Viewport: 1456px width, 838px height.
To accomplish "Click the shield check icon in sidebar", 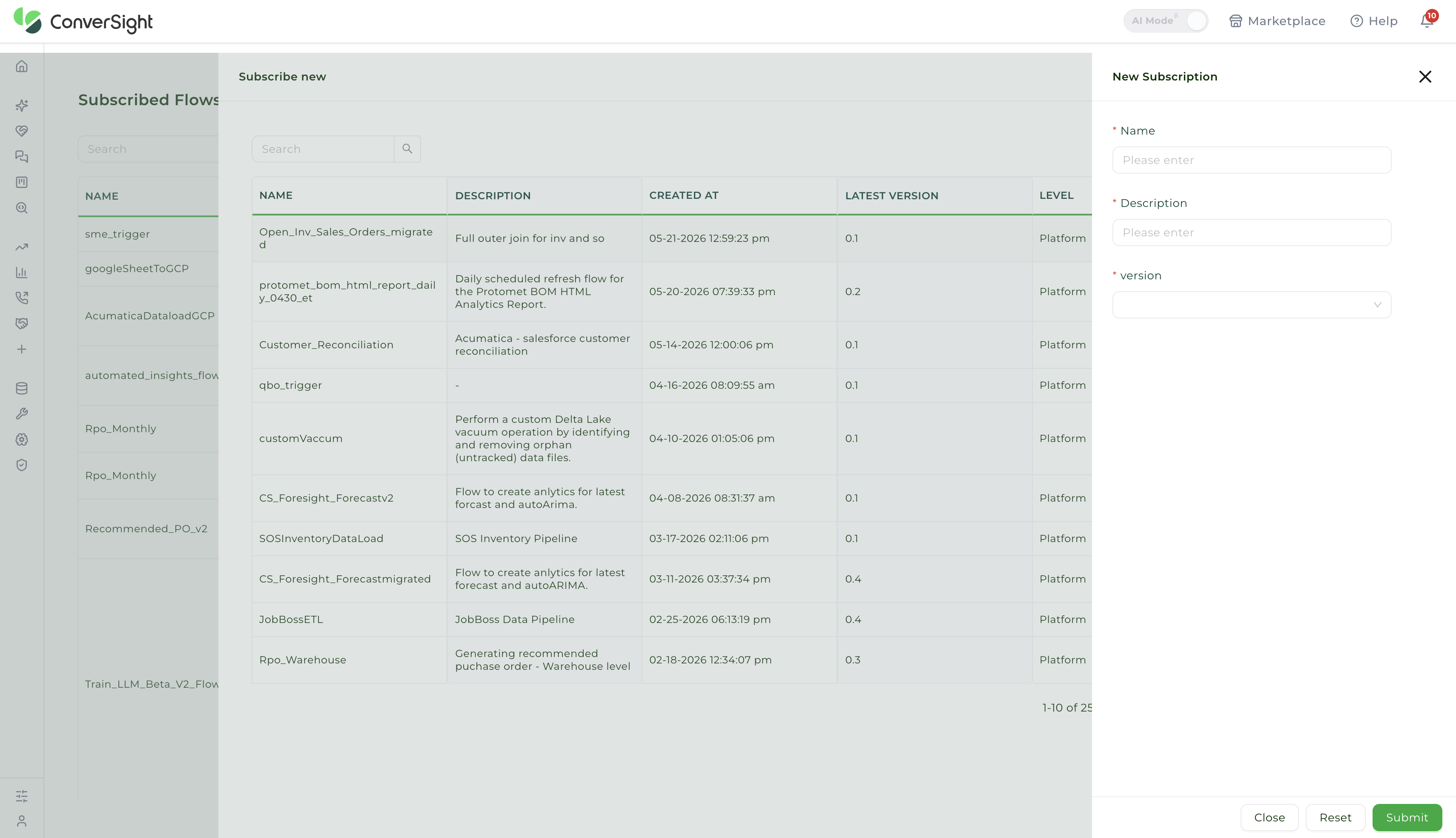I will click(x=22, y=465).
